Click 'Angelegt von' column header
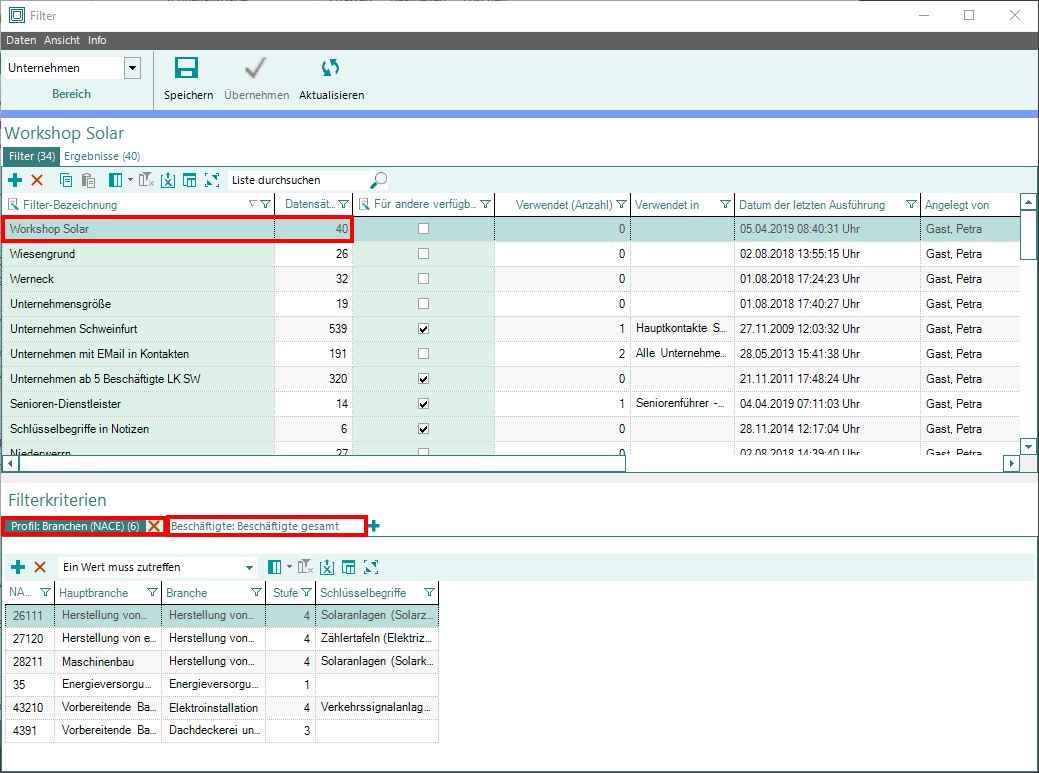 click(957, 205)
